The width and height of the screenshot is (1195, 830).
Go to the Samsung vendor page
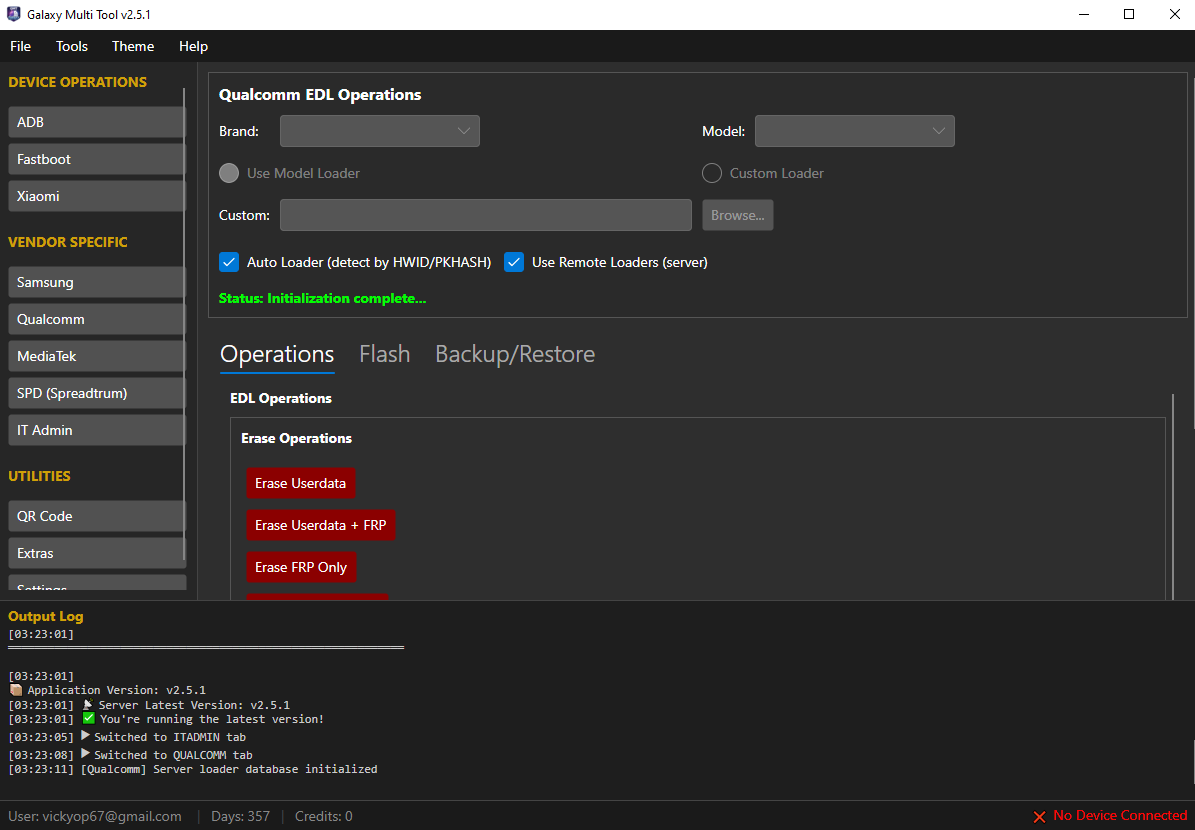point(96,282)
